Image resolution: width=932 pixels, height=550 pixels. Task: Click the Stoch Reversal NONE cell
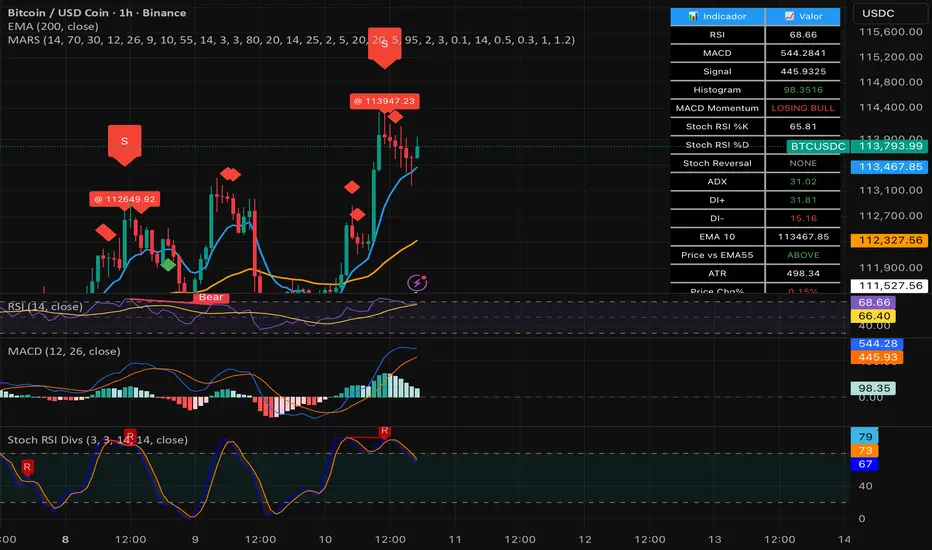point(803,163)
